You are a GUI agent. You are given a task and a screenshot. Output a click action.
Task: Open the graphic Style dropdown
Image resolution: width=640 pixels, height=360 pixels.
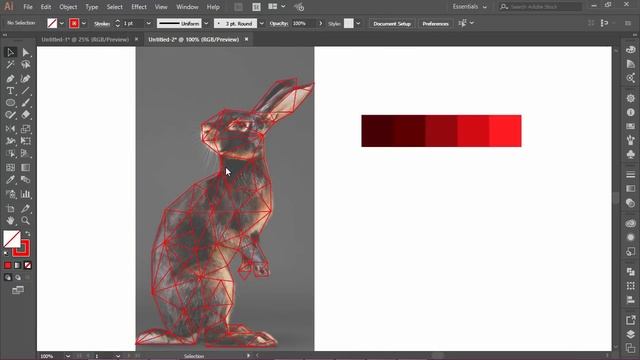tap(358, 23)
